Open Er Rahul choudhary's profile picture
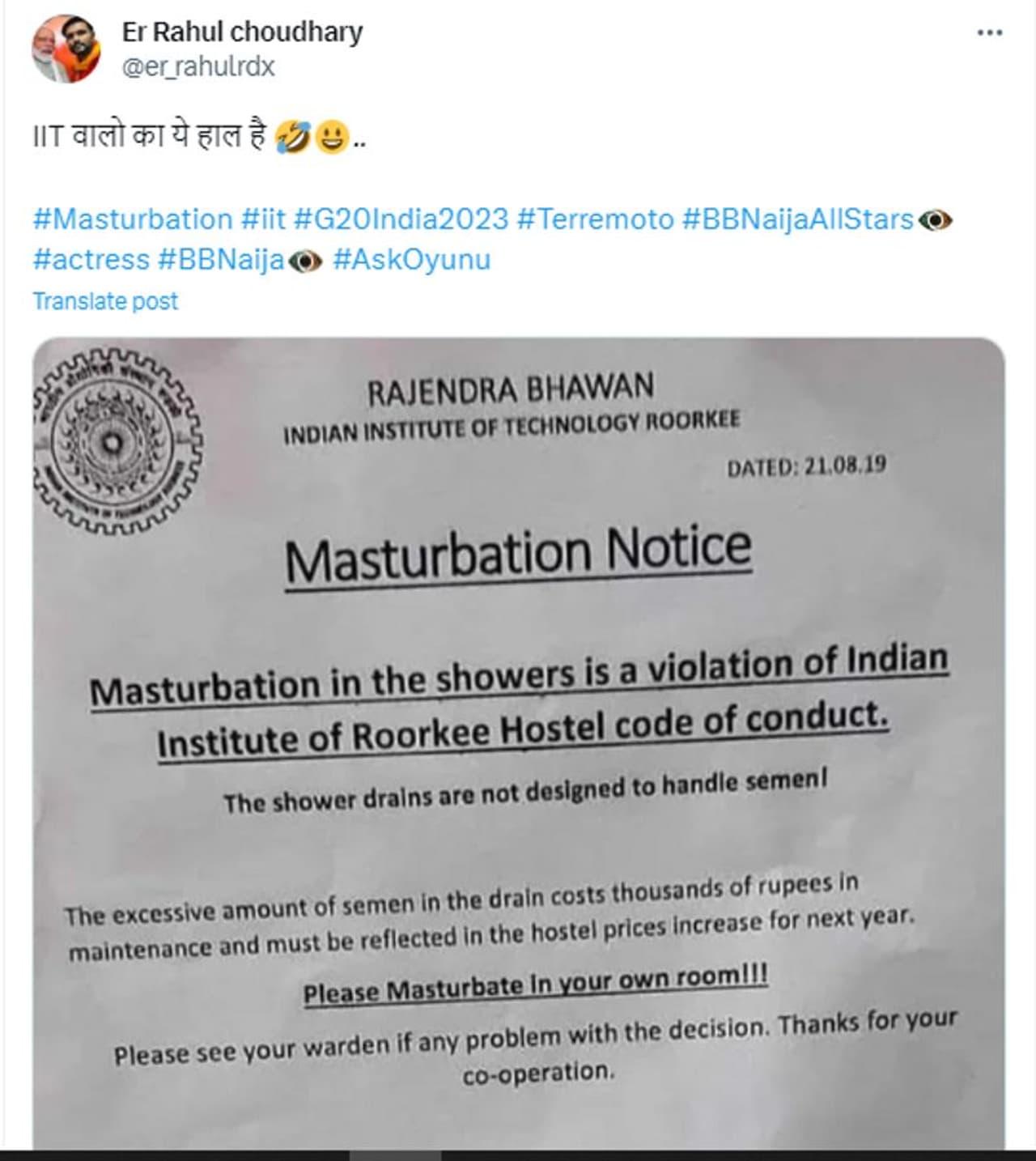The width and height of the screenshot is (1036, 1161). 66,49
